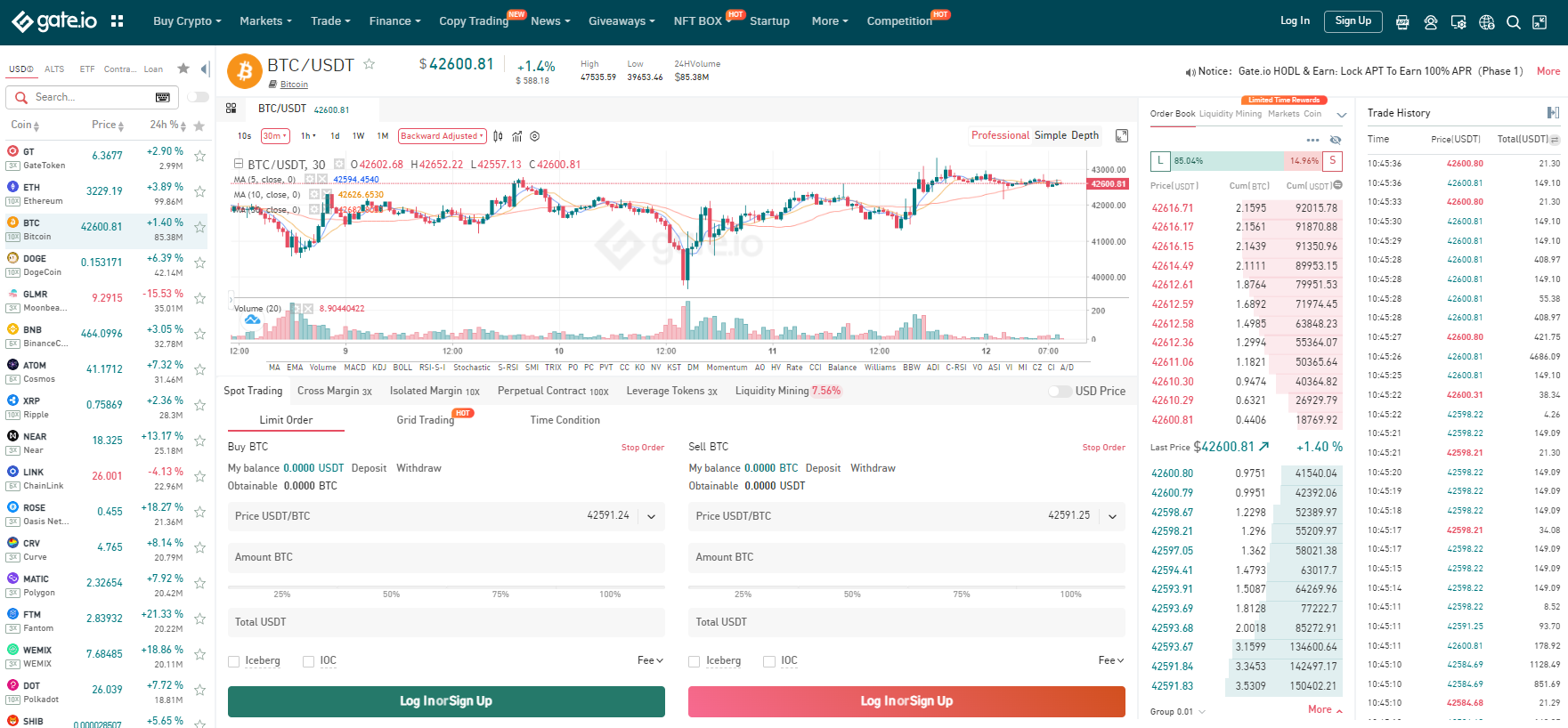Viewport: 1568px width, 728px height.
Task: Switch Cum(USDT) column icon in order book
Action: (x=1337, y=185)
